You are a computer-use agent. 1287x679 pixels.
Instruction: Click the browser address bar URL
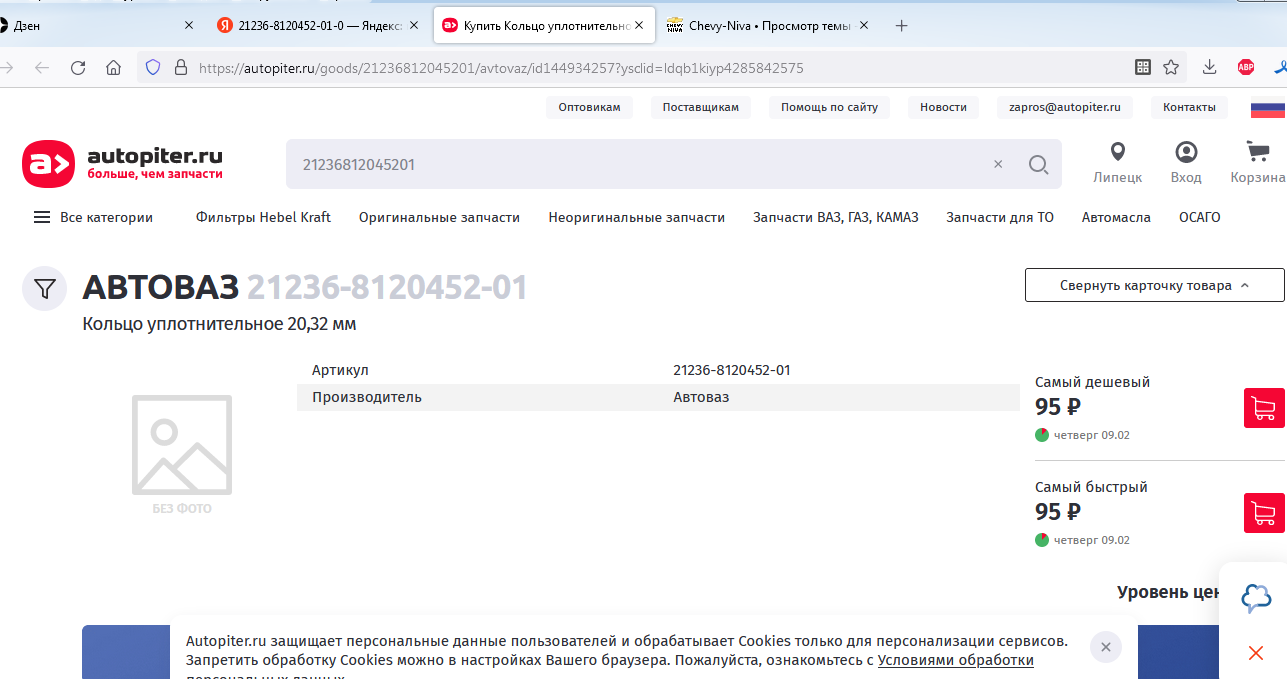[x=501, y=68]
